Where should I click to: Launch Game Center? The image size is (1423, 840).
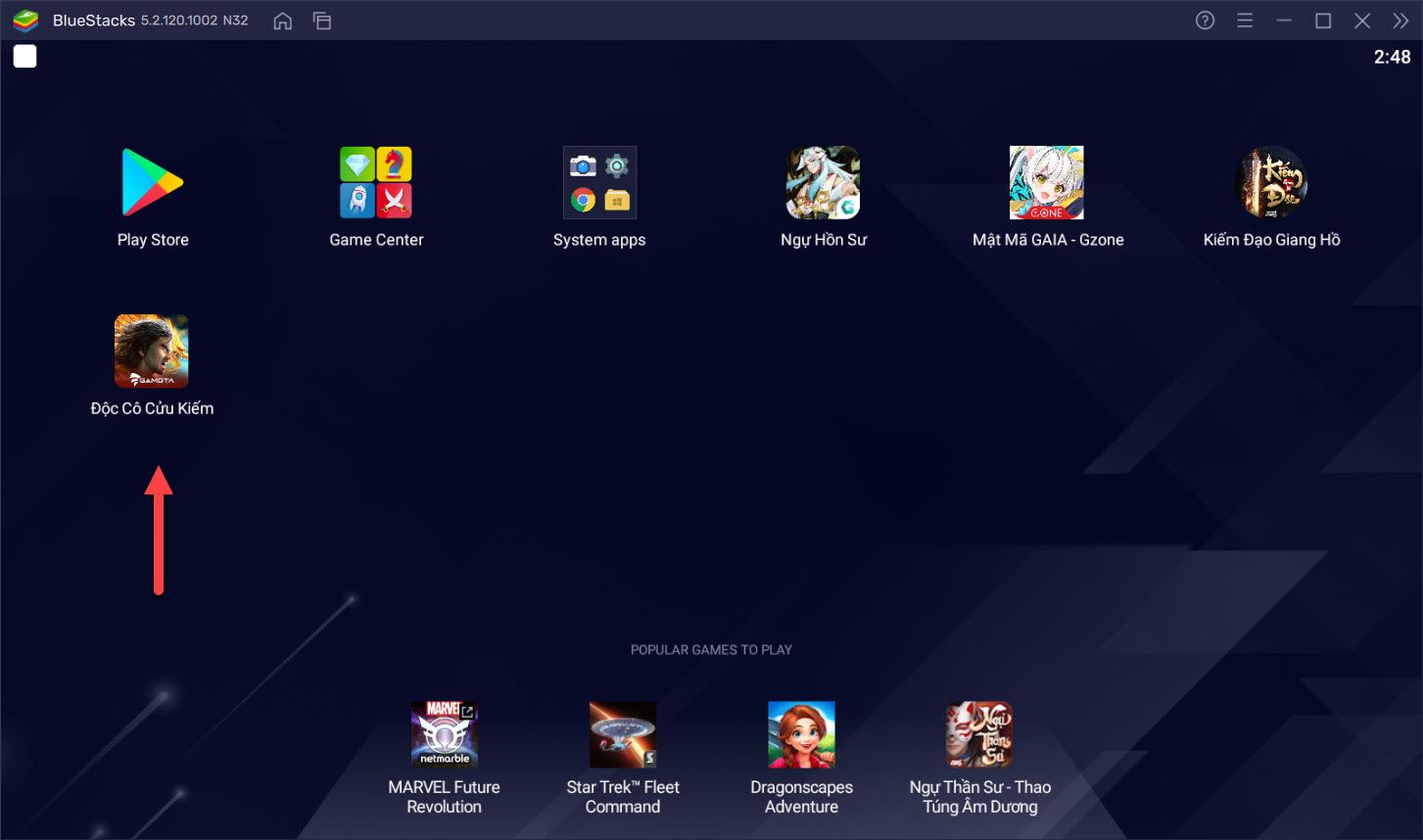point(376,182)
